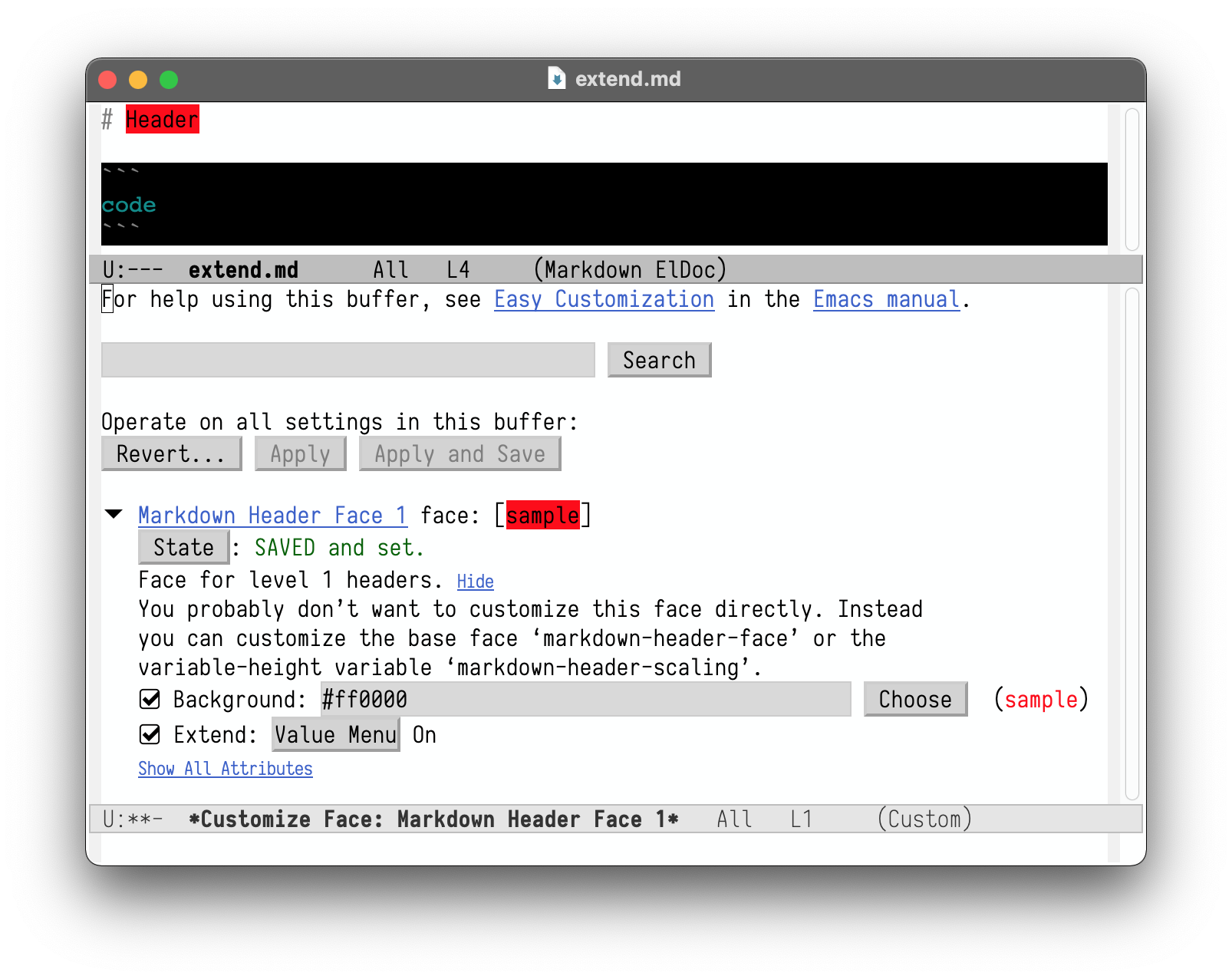Screen dimensions: 1232x979
Task: Click the (Markdown ElDoc) mode indicator
Action: tap(630, 270)
